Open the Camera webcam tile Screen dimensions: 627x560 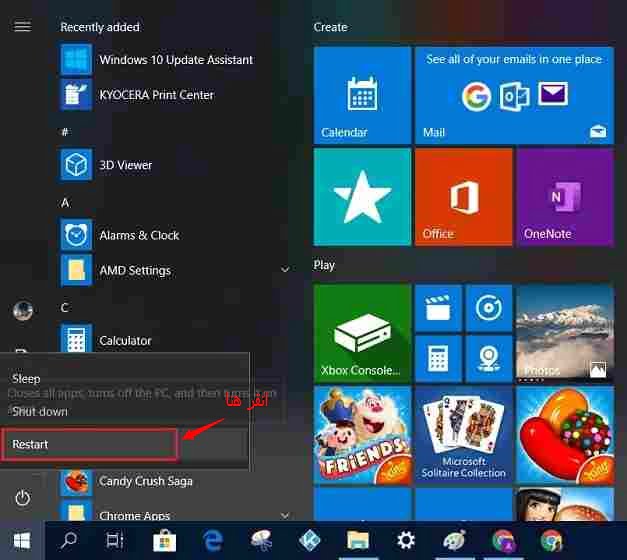point(489,358)
